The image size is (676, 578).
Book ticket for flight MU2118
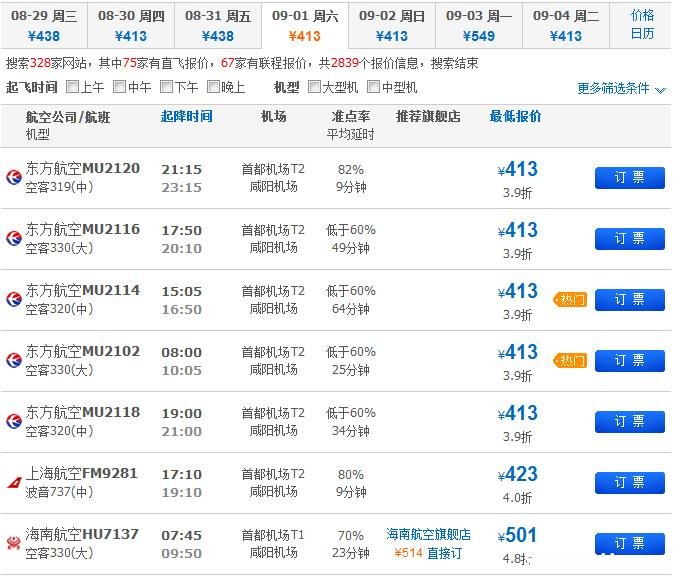pos(629,422)
